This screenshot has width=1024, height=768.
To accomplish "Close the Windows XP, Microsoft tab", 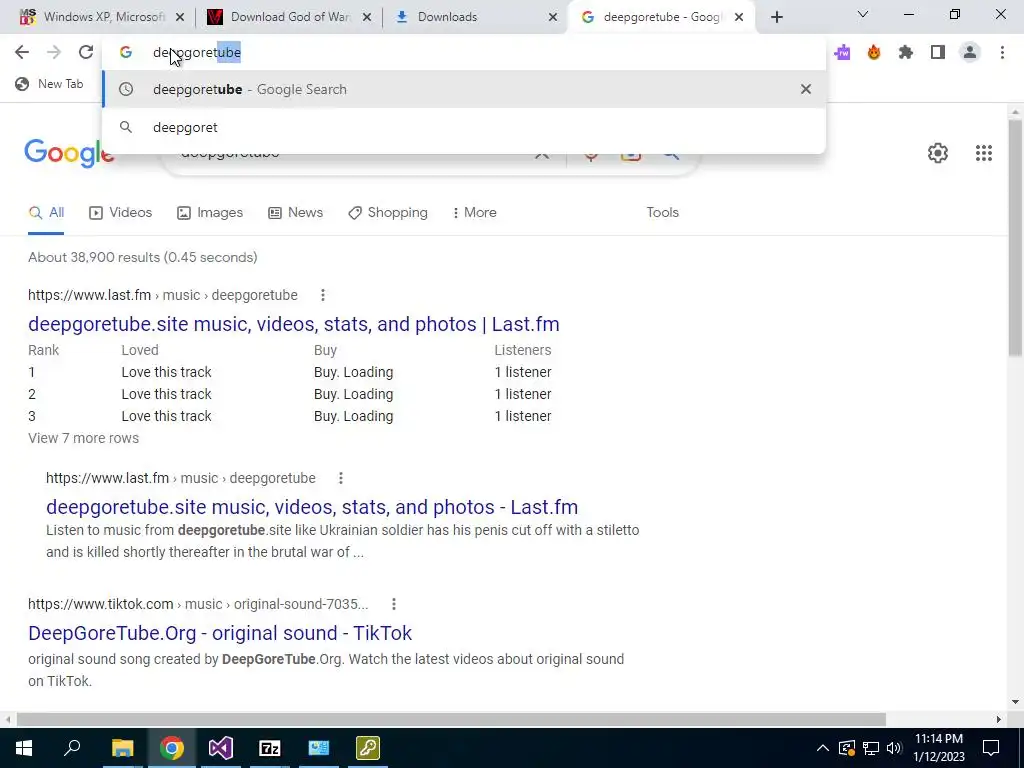I will 180,17.
